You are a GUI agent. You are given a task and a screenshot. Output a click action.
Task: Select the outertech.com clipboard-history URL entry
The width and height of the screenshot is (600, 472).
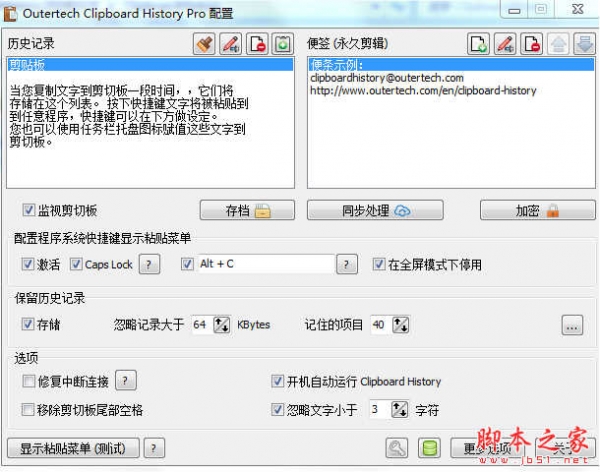[x=423, y=91]
